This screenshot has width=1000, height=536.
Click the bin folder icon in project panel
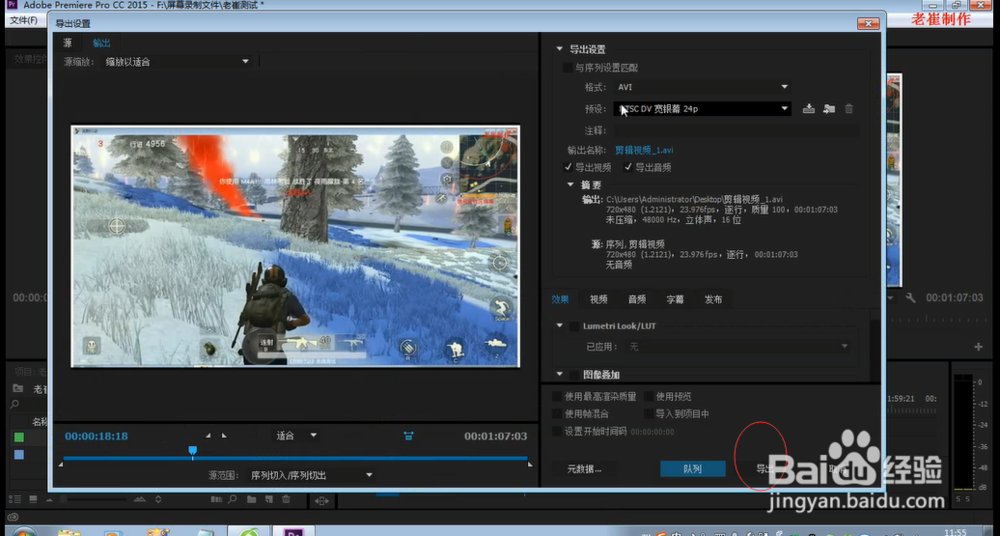click(x=18, y=388)
